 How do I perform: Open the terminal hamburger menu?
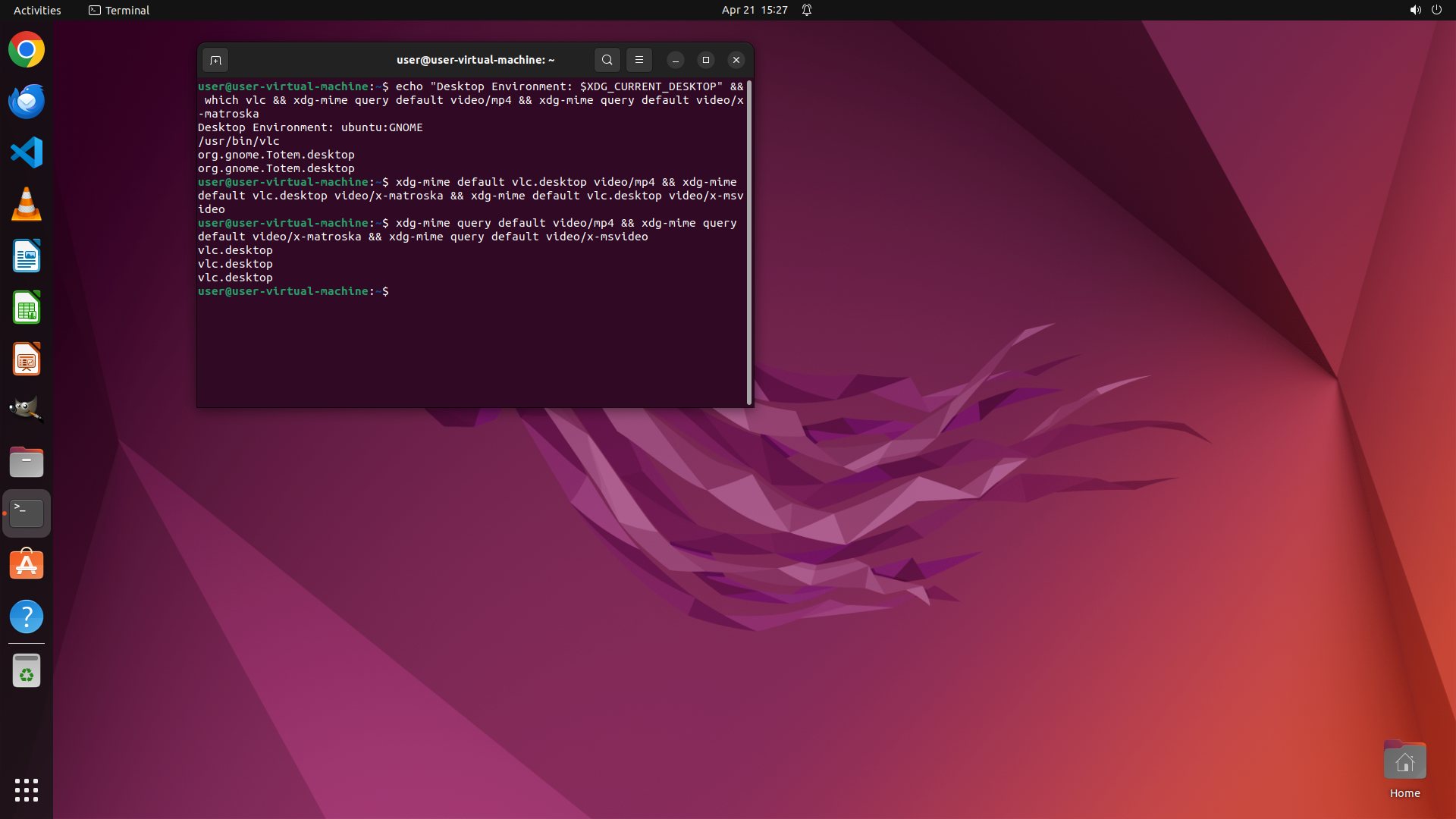click(x=639, y=60)
